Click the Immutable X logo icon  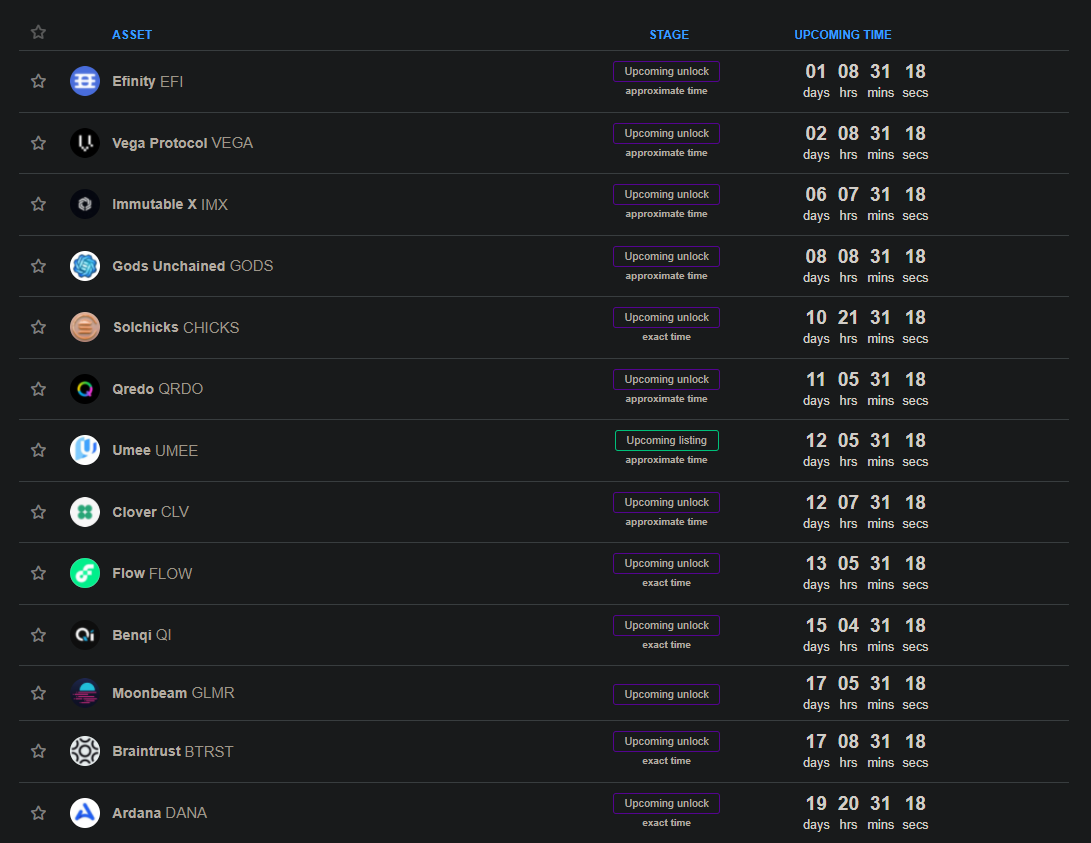pos(85,204)
